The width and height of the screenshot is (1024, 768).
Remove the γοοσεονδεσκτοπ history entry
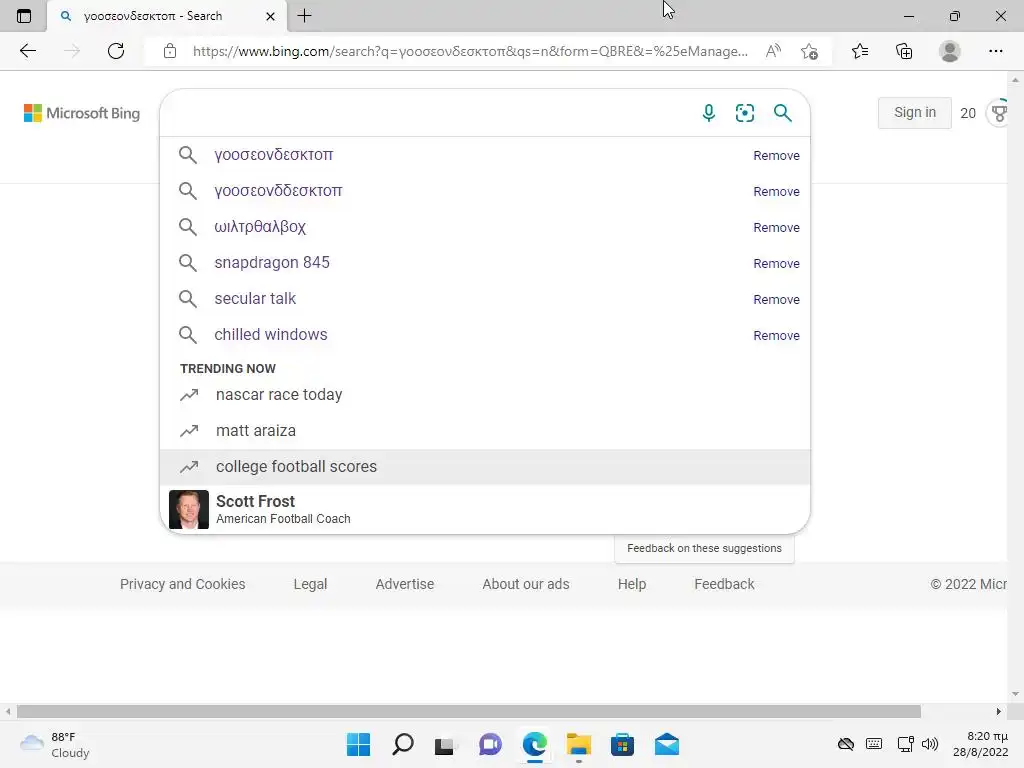[x=776, y=155]
